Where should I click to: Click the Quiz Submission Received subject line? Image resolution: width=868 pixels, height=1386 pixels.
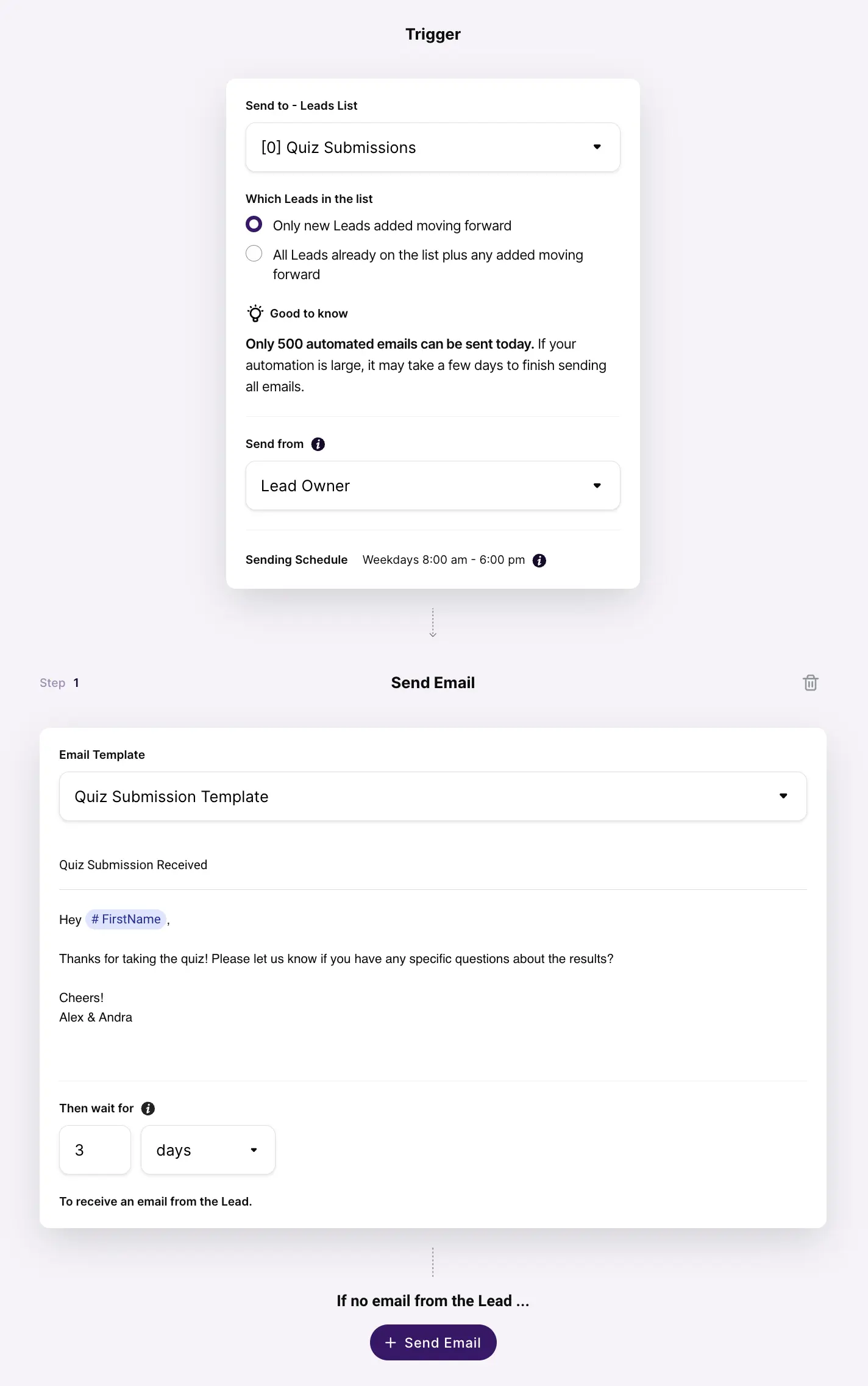133,865
